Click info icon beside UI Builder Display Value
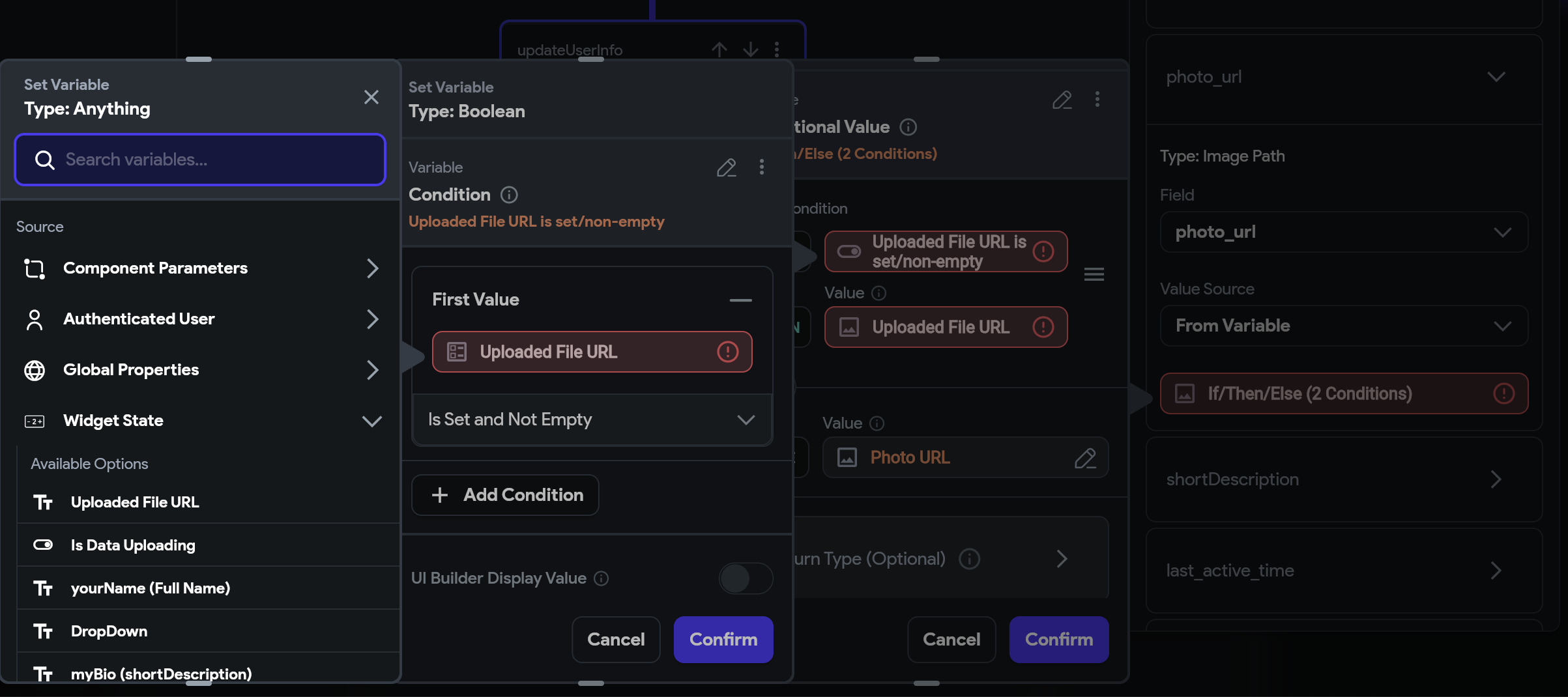 tap(602, 578)
